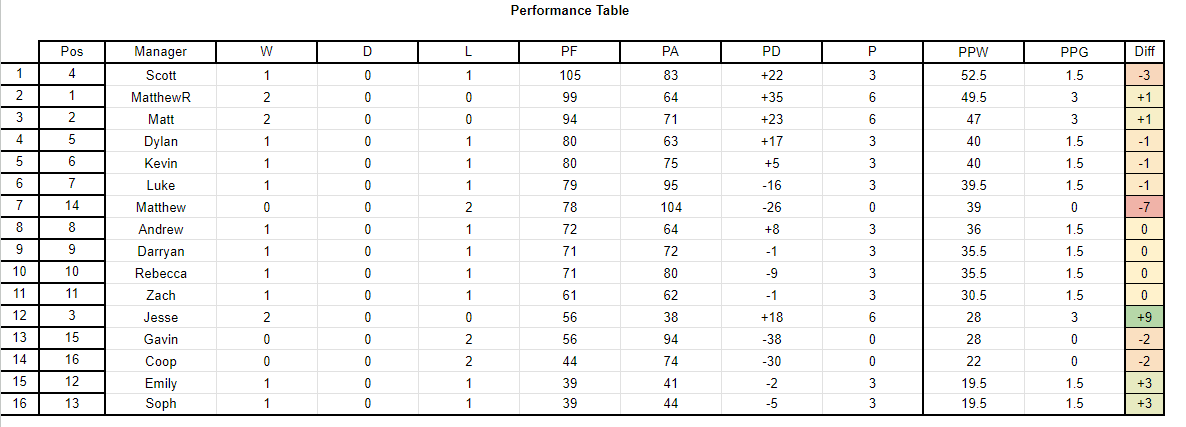Click Jesse's green +9 Diff cell
The height and width of the screenshot is (427, 1186).
pyautogui.click(x=1144, y=317)
